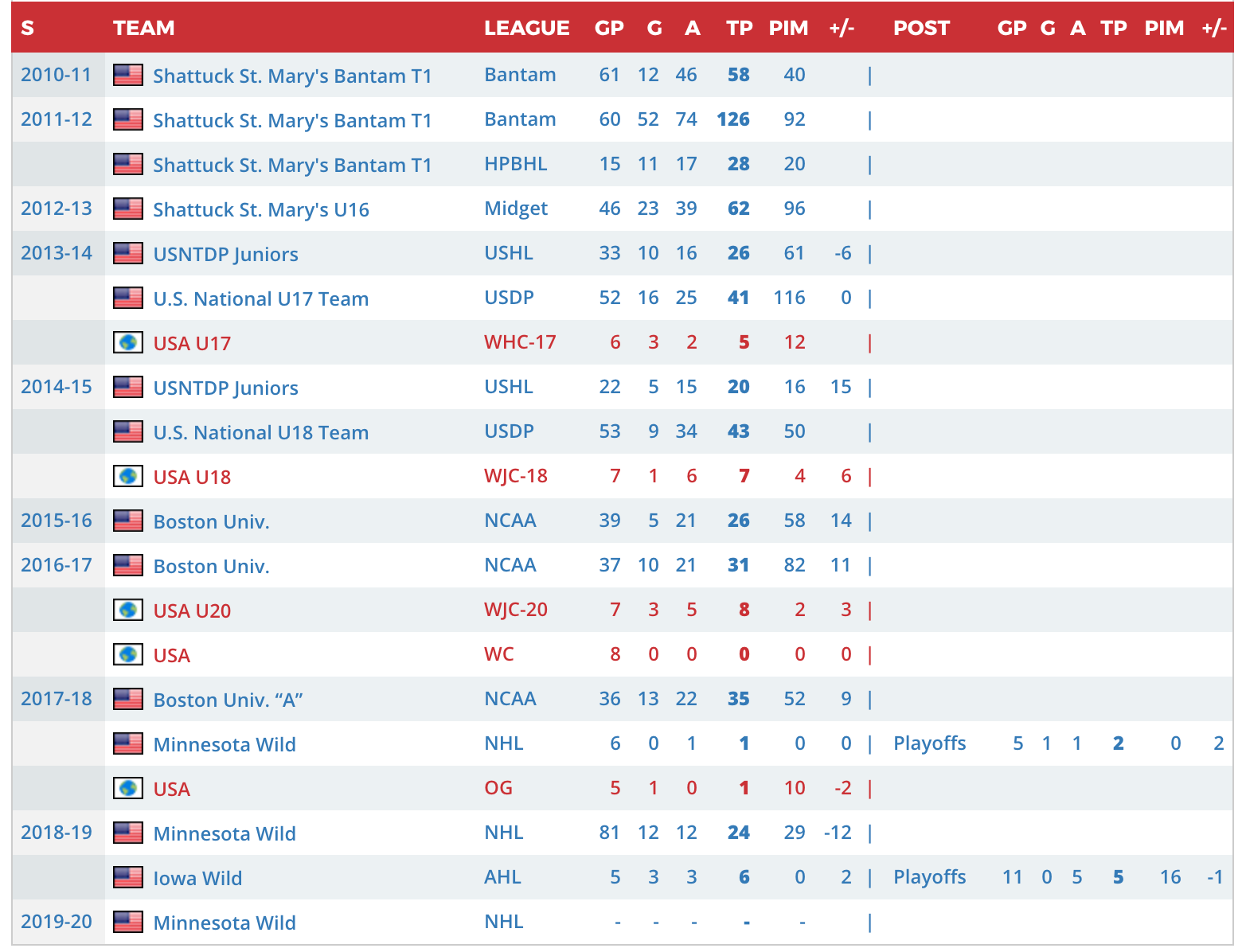Click the WJC-20 league link
This screenshot has height=952, width=1242.
(515, 610)
